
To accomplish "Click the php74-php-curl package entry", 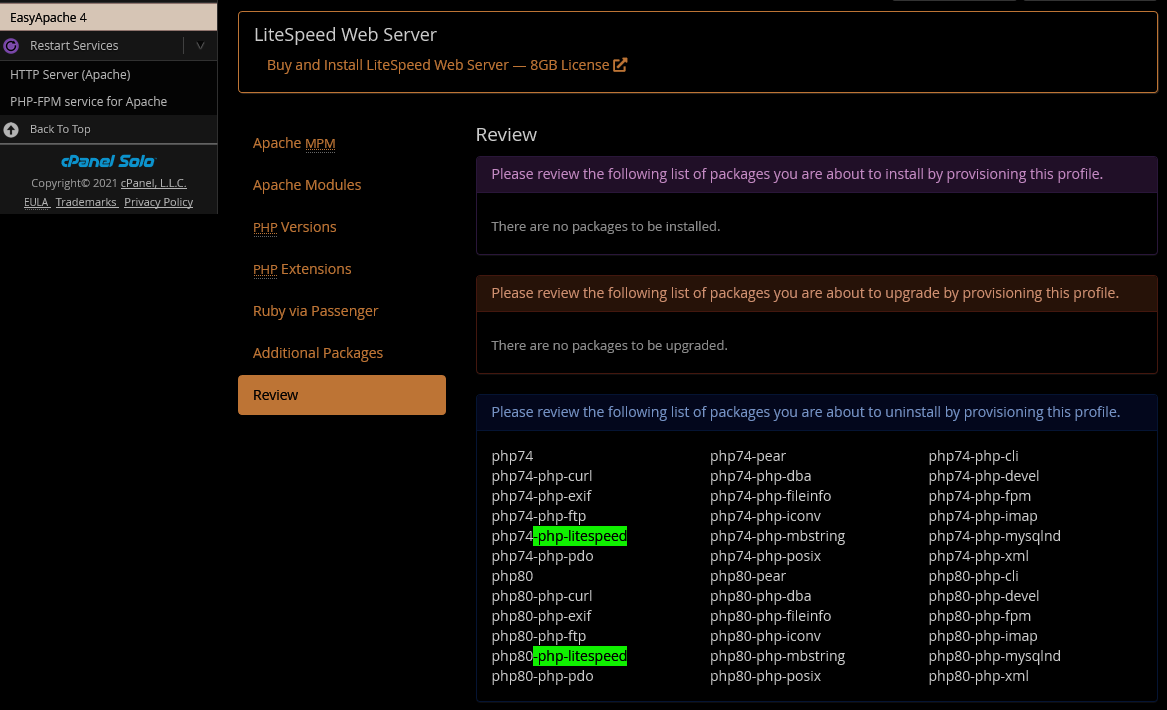I will [542, 476].
